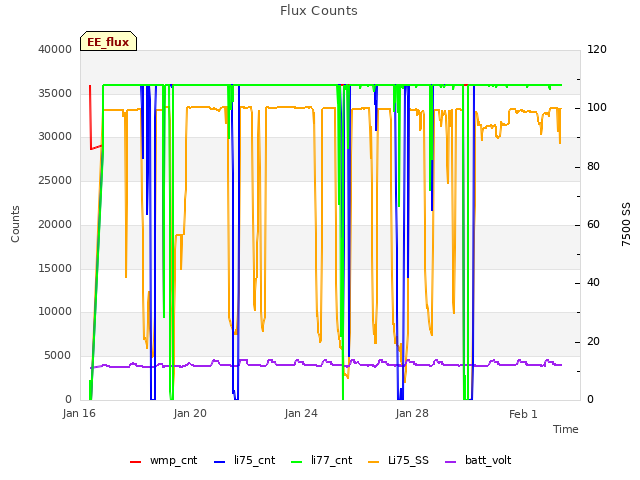Click the purple batt_volt legend swatch

[450, 462]
